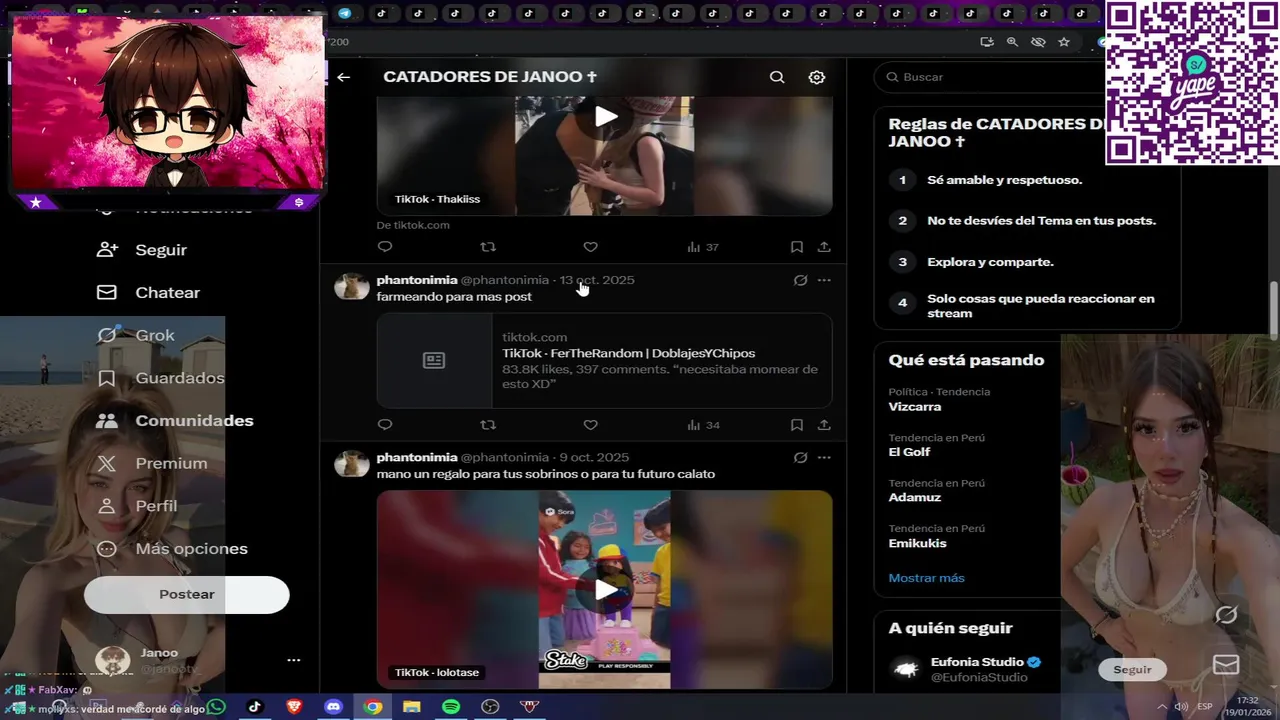Select Comunidades in the sidebar
The height and width of the screenshot is (720, 1280).
coord(175,421)
